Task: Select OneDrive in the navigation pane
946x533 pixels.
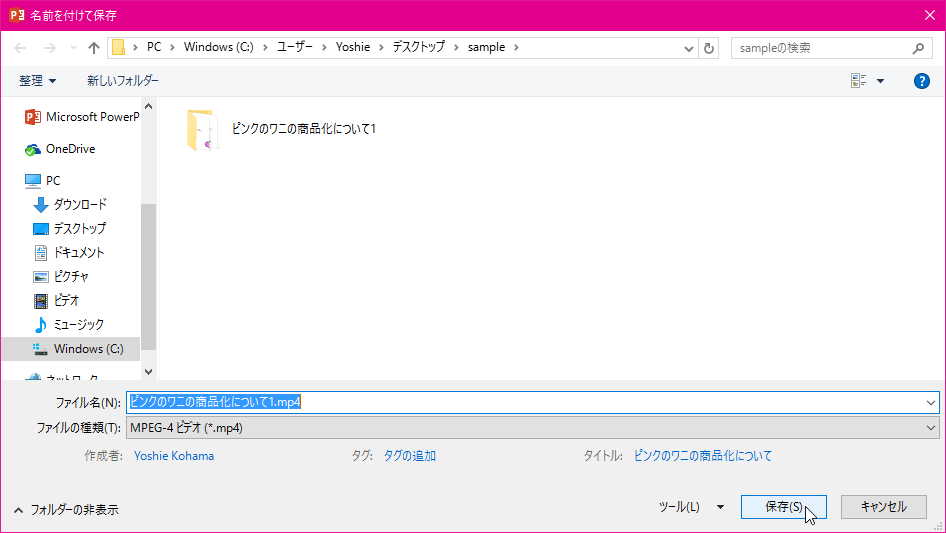Action: pos(60,149)
